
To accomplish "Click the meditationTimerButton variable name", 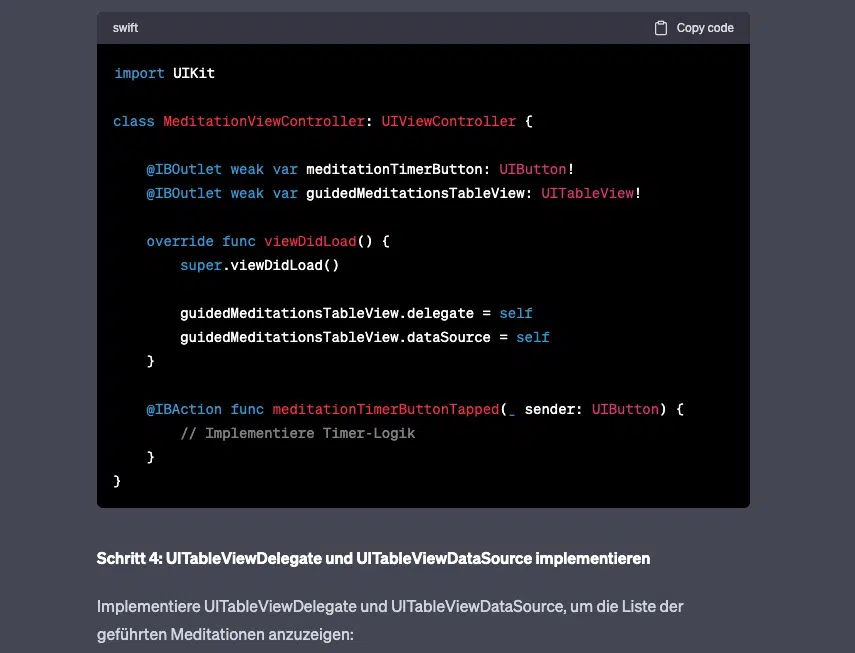I will pyautogui.click(x=394, y=169).
